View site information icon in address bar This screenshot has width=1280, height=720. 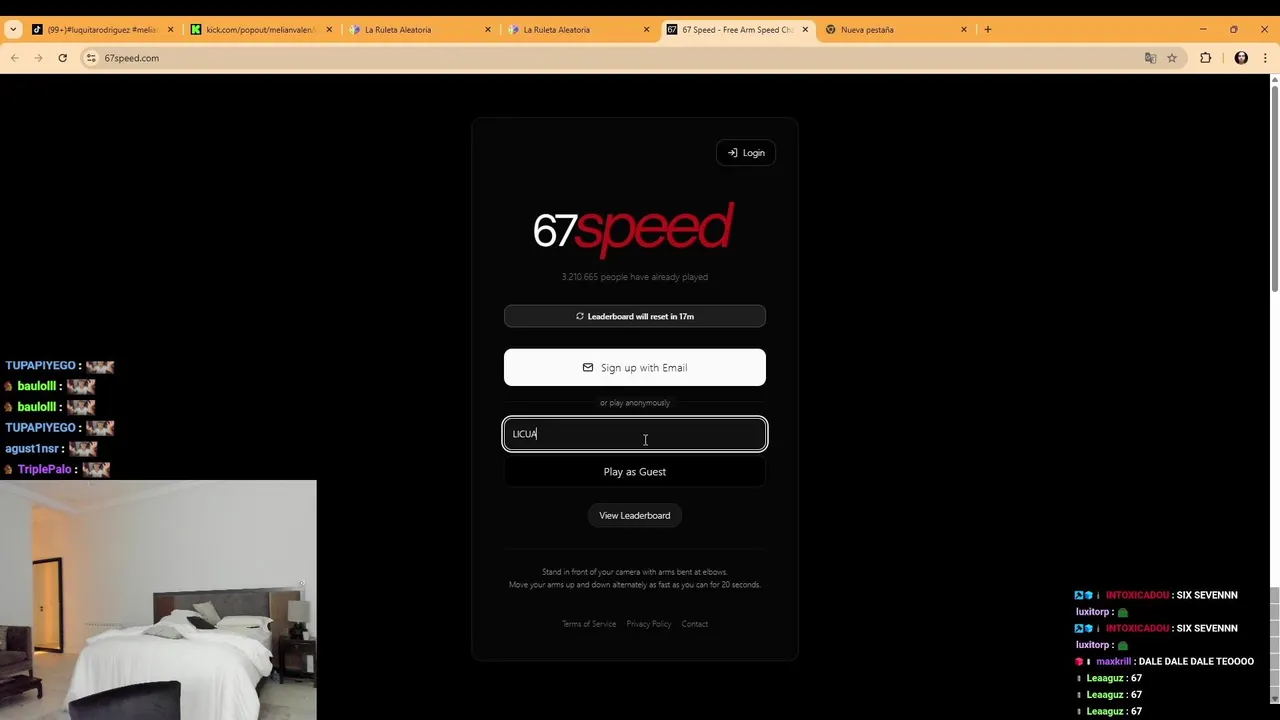[91, 58]
